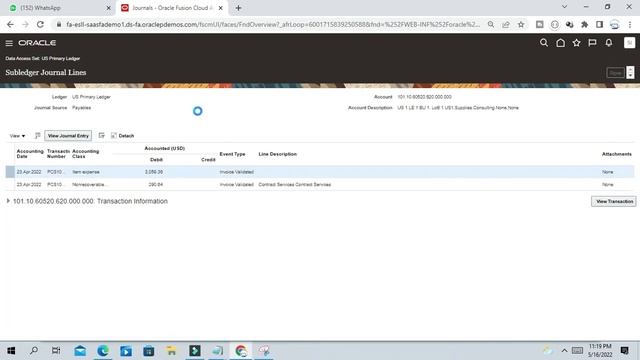
Task: Click Contract Services line description cell
Action: (295, 184)
